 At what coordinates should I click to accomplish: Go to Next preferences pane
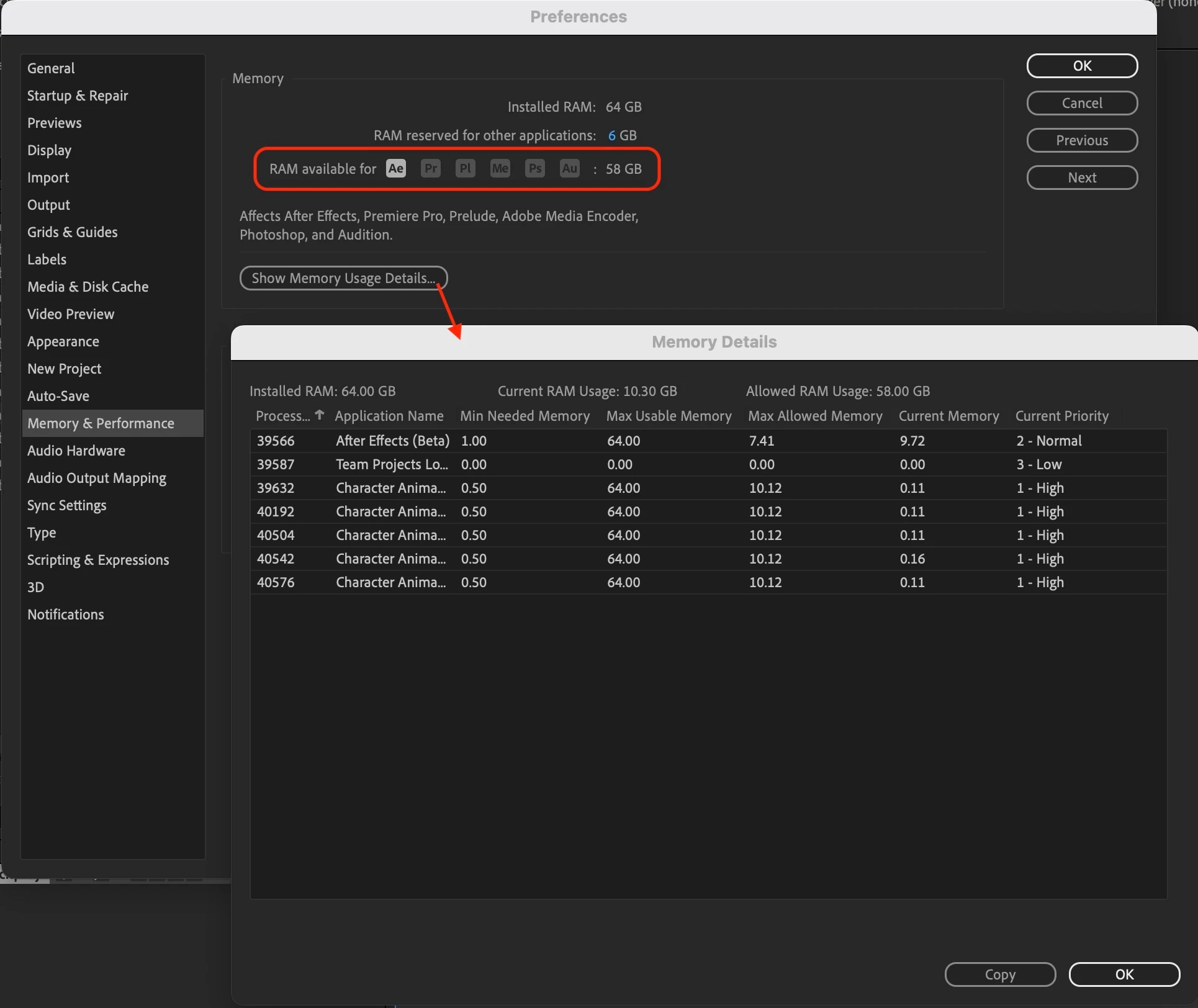1082,178
